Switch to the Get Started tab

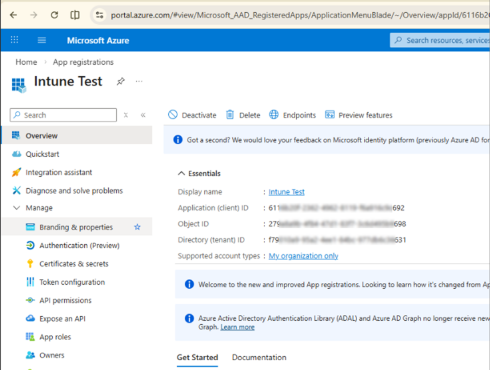click(x=197, y=358)
